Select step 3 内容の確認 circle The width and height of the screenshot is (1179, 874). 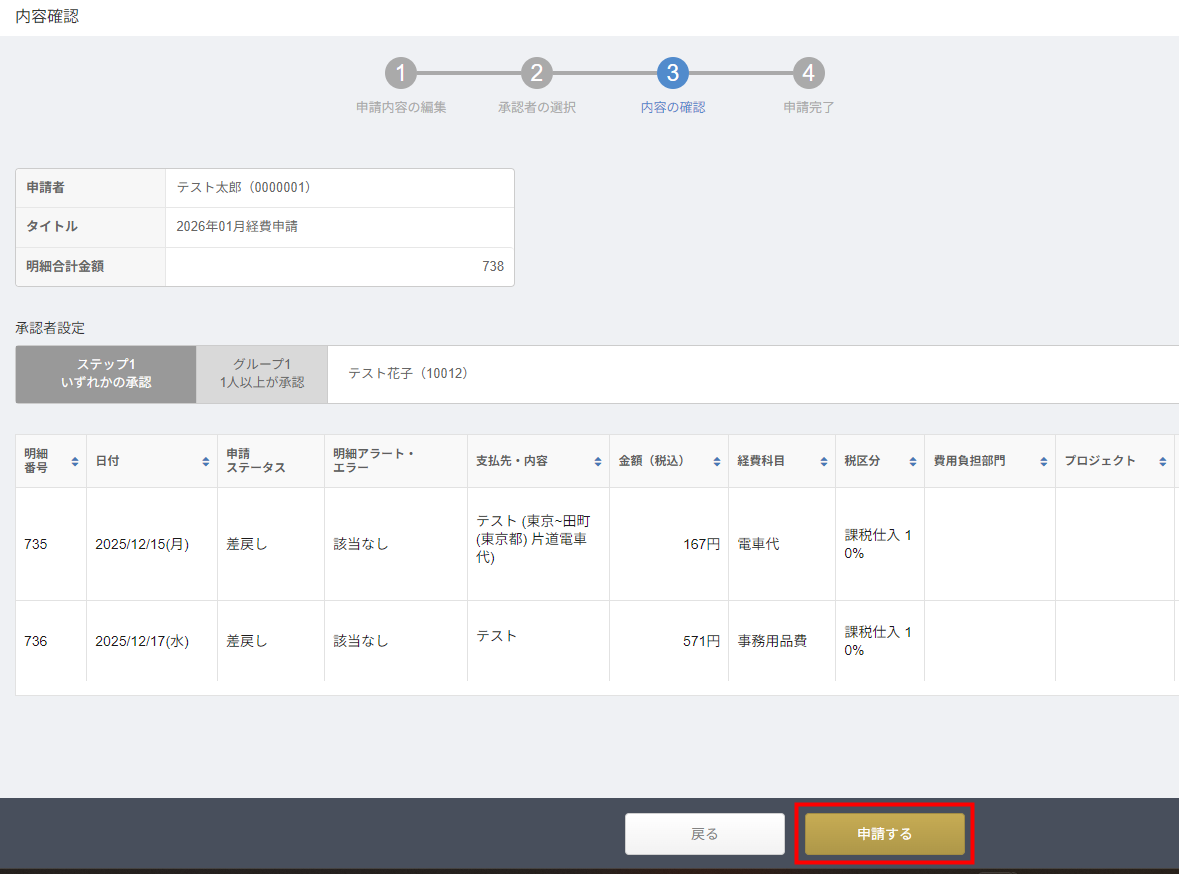click(672, 73)
